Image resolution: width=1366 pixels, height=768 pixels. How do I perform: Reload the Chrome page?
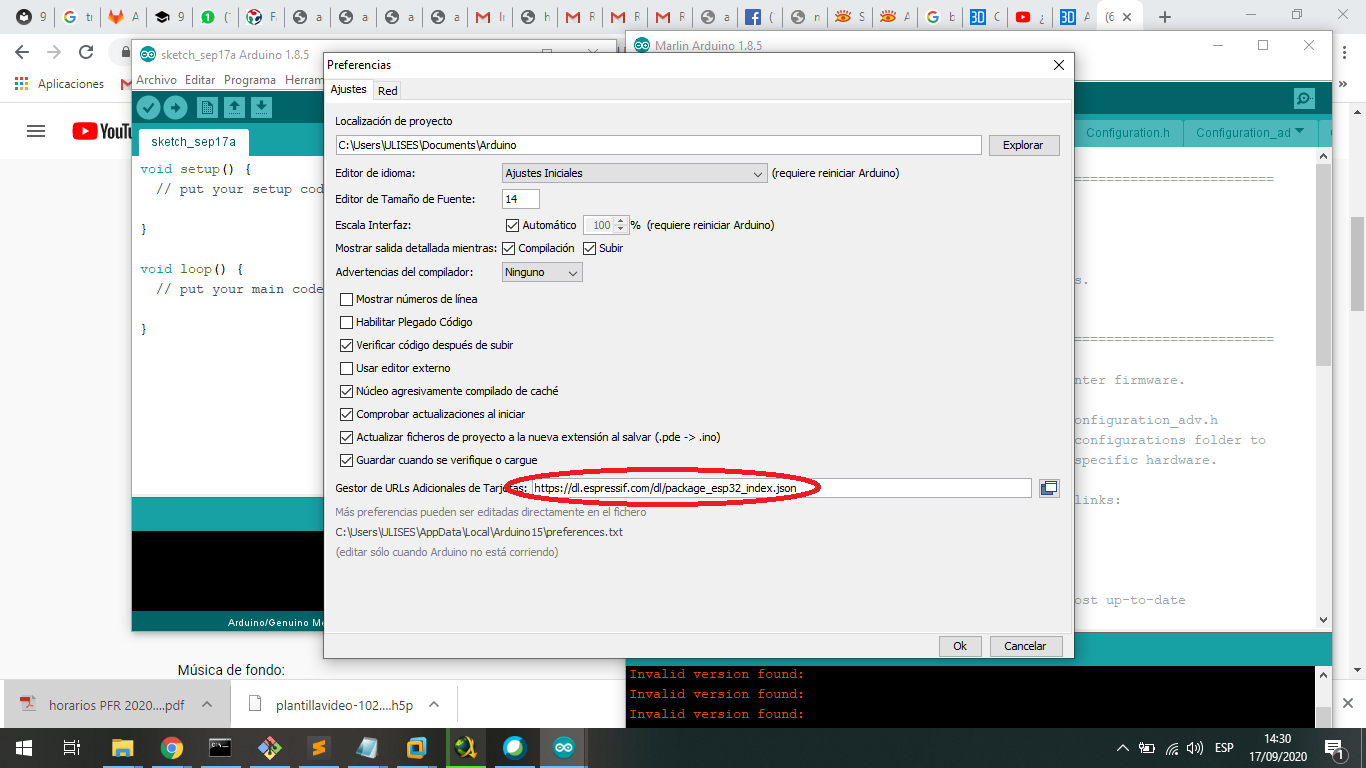click(86, 52)
